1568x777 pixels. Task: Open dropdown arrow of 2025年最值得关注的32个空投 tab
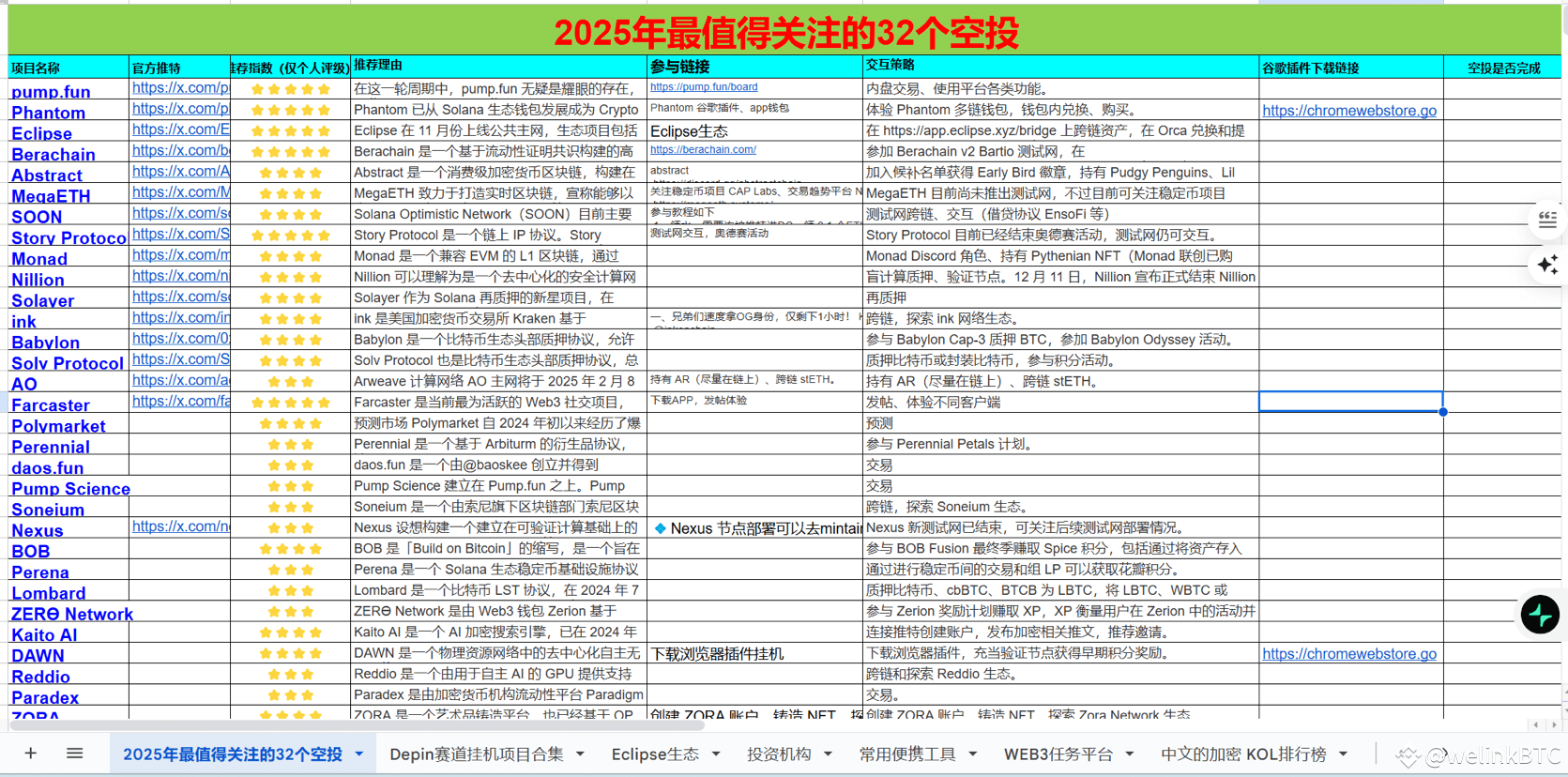click(x=358, y=754)
